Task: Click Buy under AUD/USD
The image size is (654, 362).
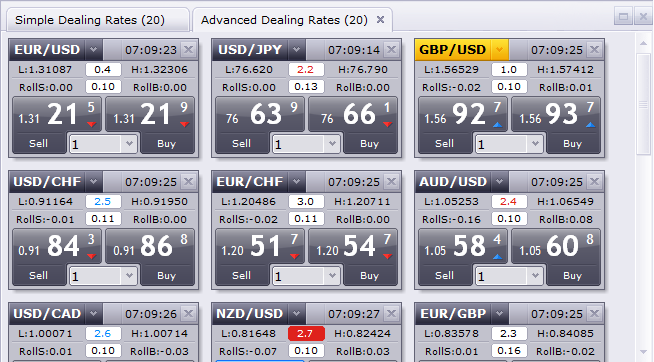Action: tap(572, 276)
